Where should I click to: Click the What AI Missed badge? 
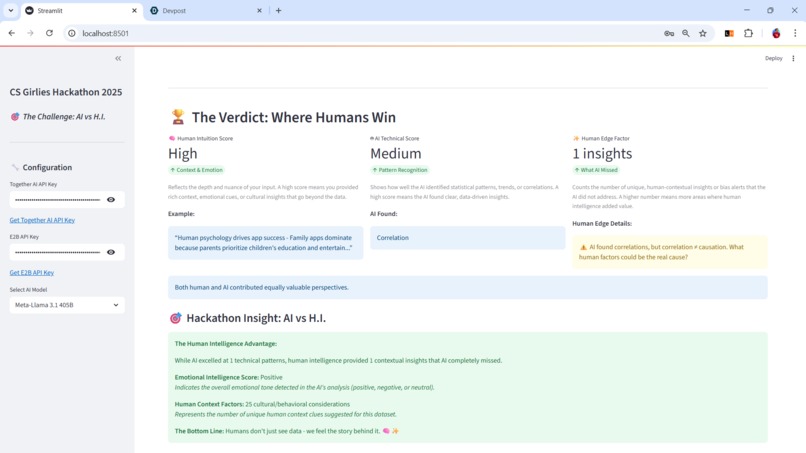pos(596,170)
